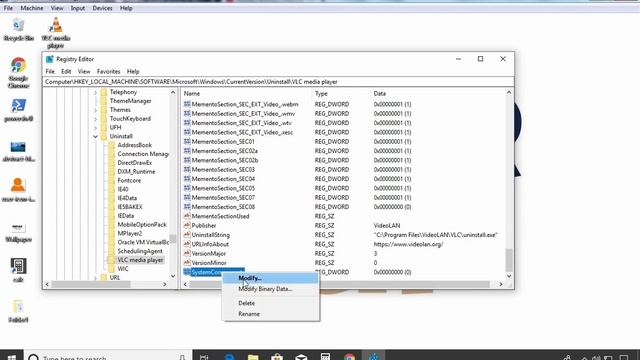Click the https://www.videolan.org/ data cell
Viewport: 640px width, 360px height.
(x=408, y=244)
